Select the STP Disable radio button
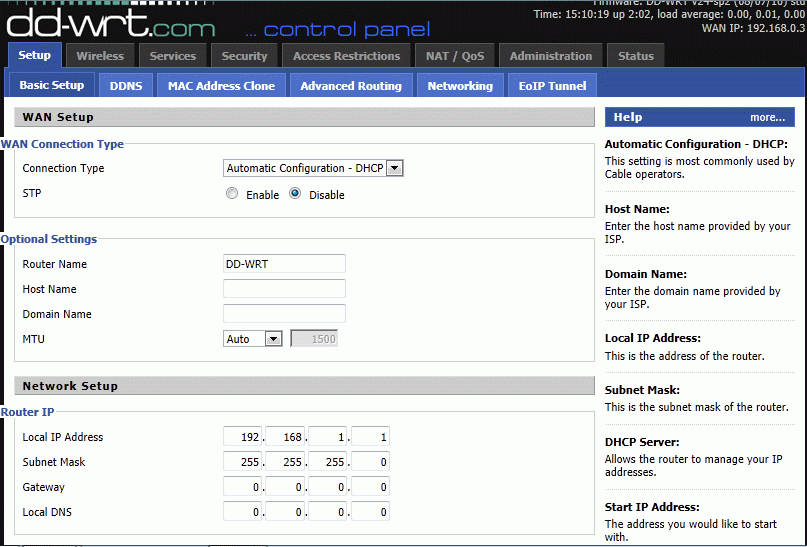 (295, 193)
